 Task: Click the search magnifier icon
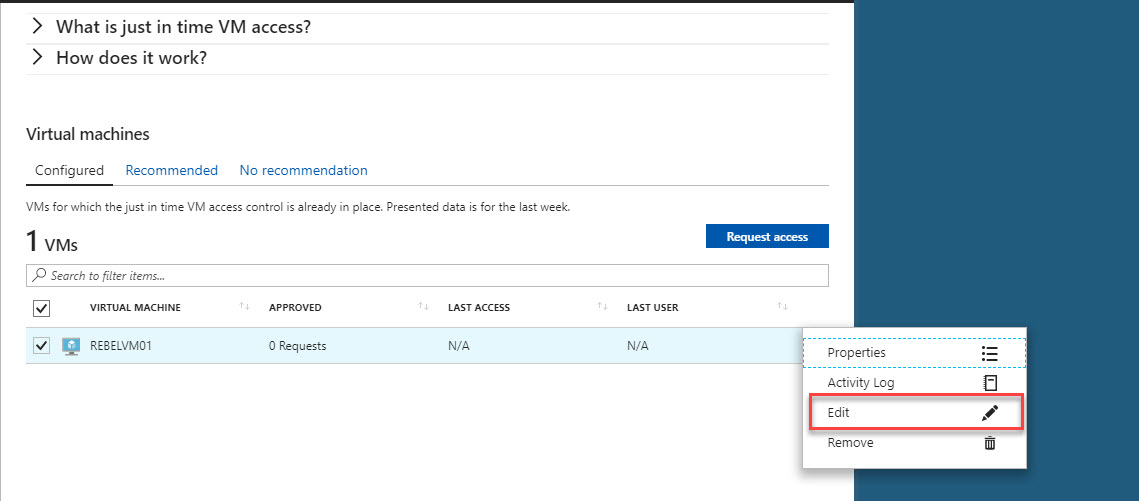click(x=38, y=275)
